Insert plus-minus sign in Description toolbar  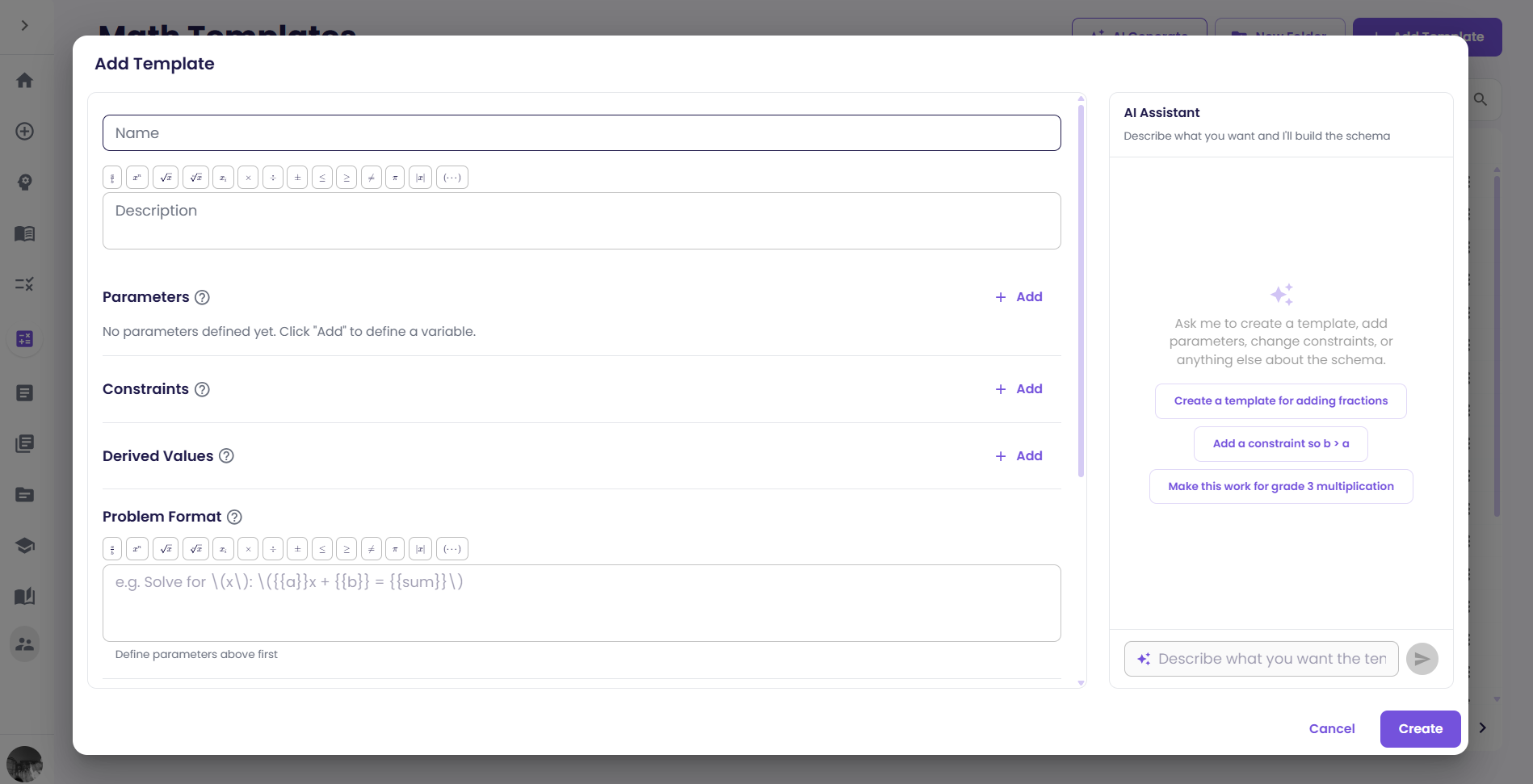297,178
